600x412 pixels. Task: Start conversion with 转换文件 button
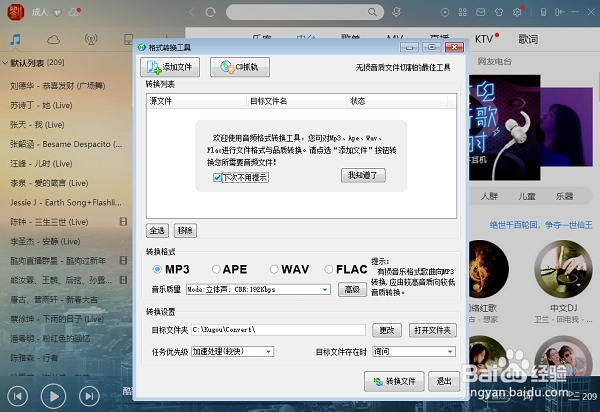[x=394, y=381]
